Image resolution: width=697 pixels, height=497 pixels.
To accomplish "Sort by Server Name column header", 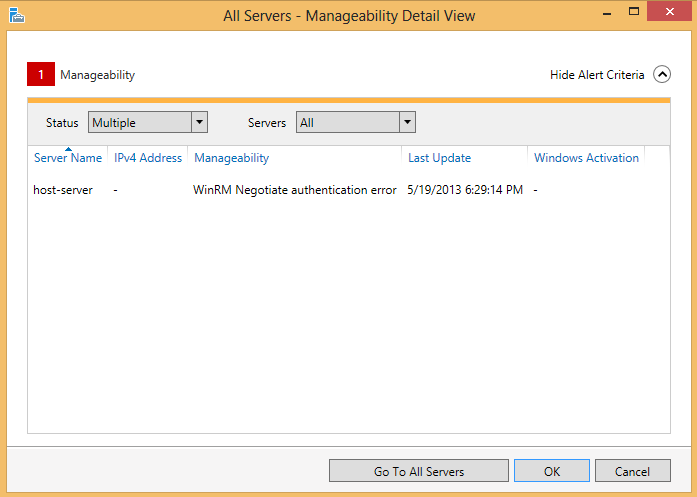I will (x=68, y=158).
